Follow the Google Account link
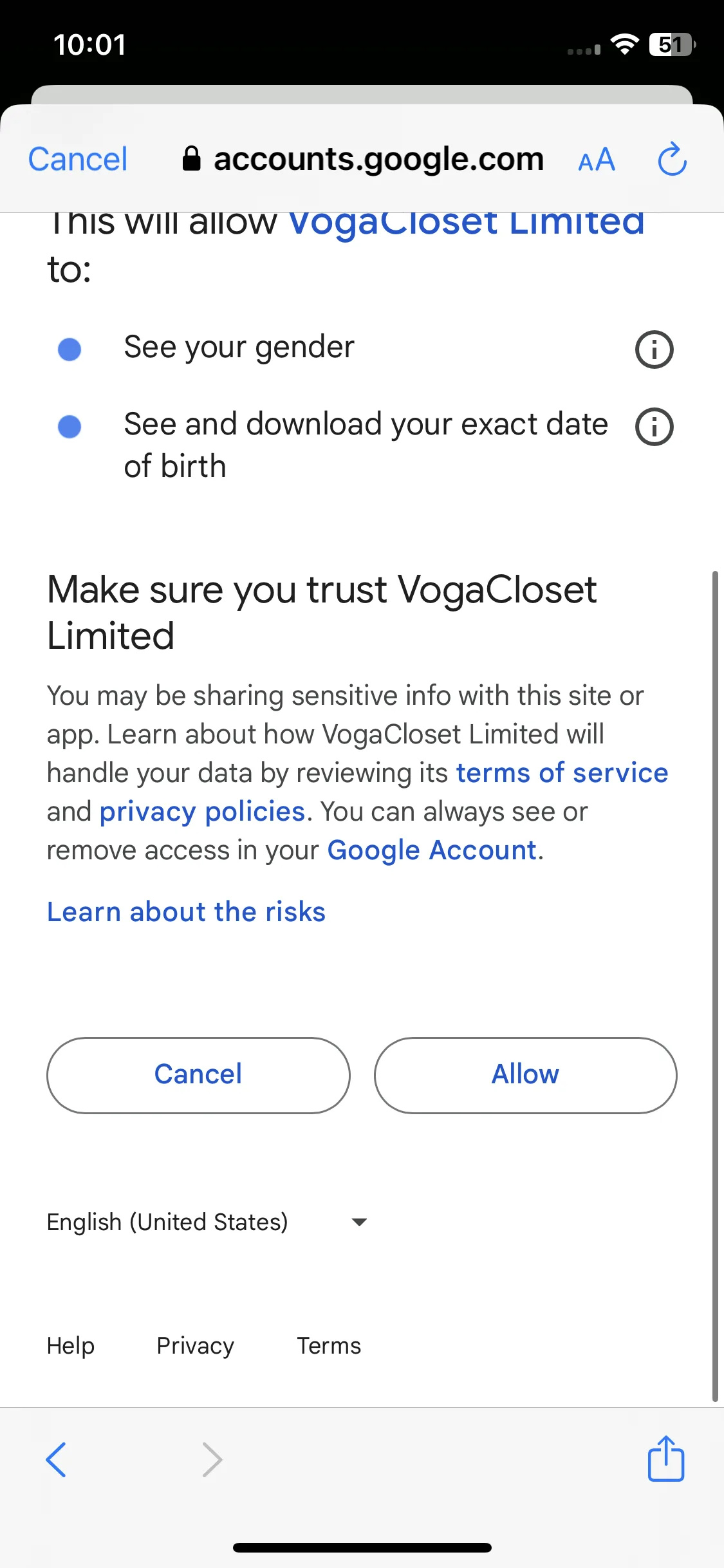This screenshot has width=724, height=1568. 432,850
